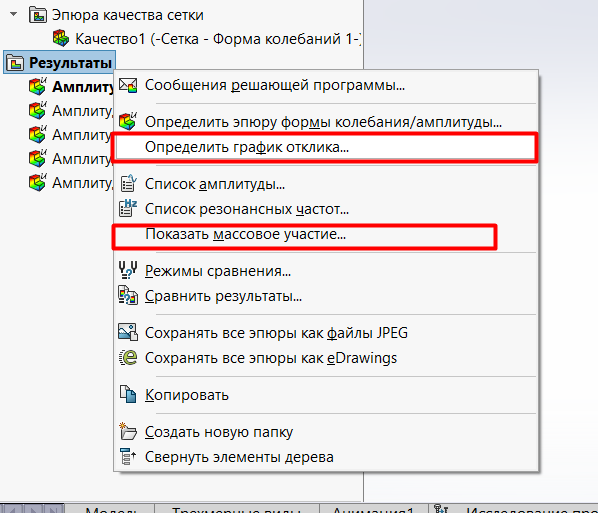This screenshot has width=598, height=513.
Task: Click the save as JPEG image icon
Action: tap(128, 332)
